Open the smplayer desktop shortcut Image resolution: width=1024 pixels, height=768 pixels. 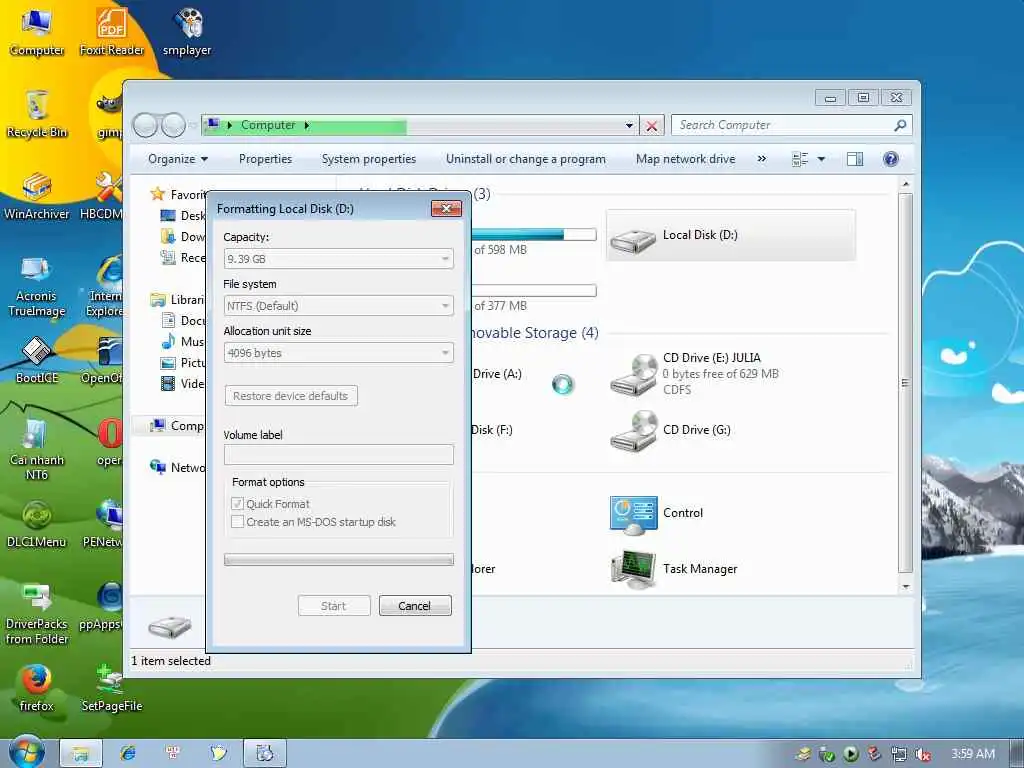click(x=187, y=33)
